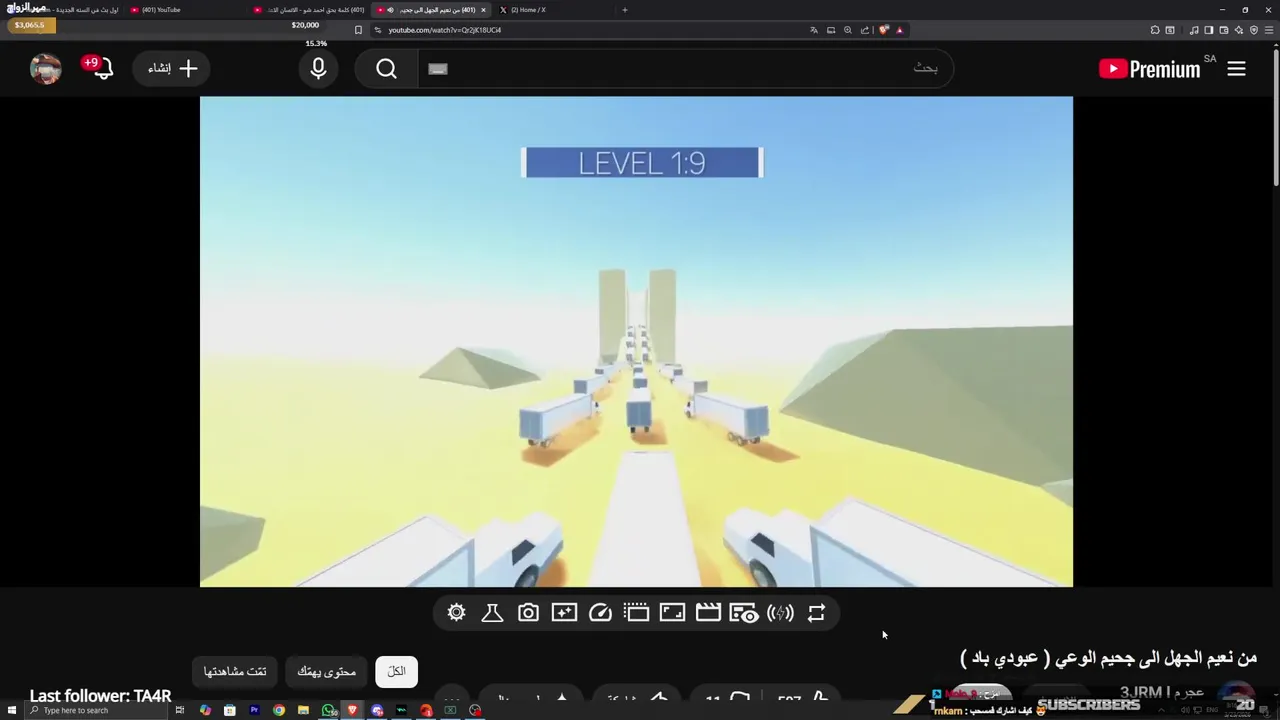Image resolution: width=1280 pixels, height=720 pixels.
Task: Open the notifications bell with 9+ badge
Action: 101,68
